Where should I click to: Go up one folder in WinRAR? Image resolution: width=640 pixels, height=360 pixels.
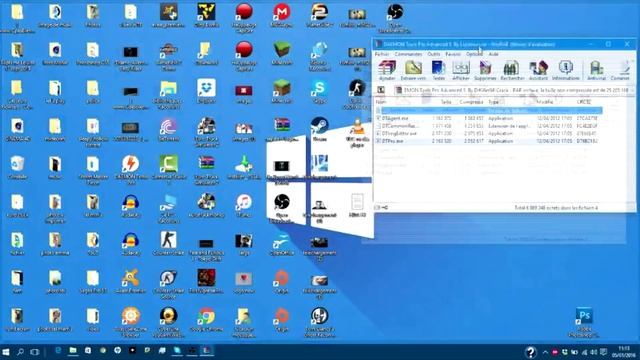(x=381, y=90)
